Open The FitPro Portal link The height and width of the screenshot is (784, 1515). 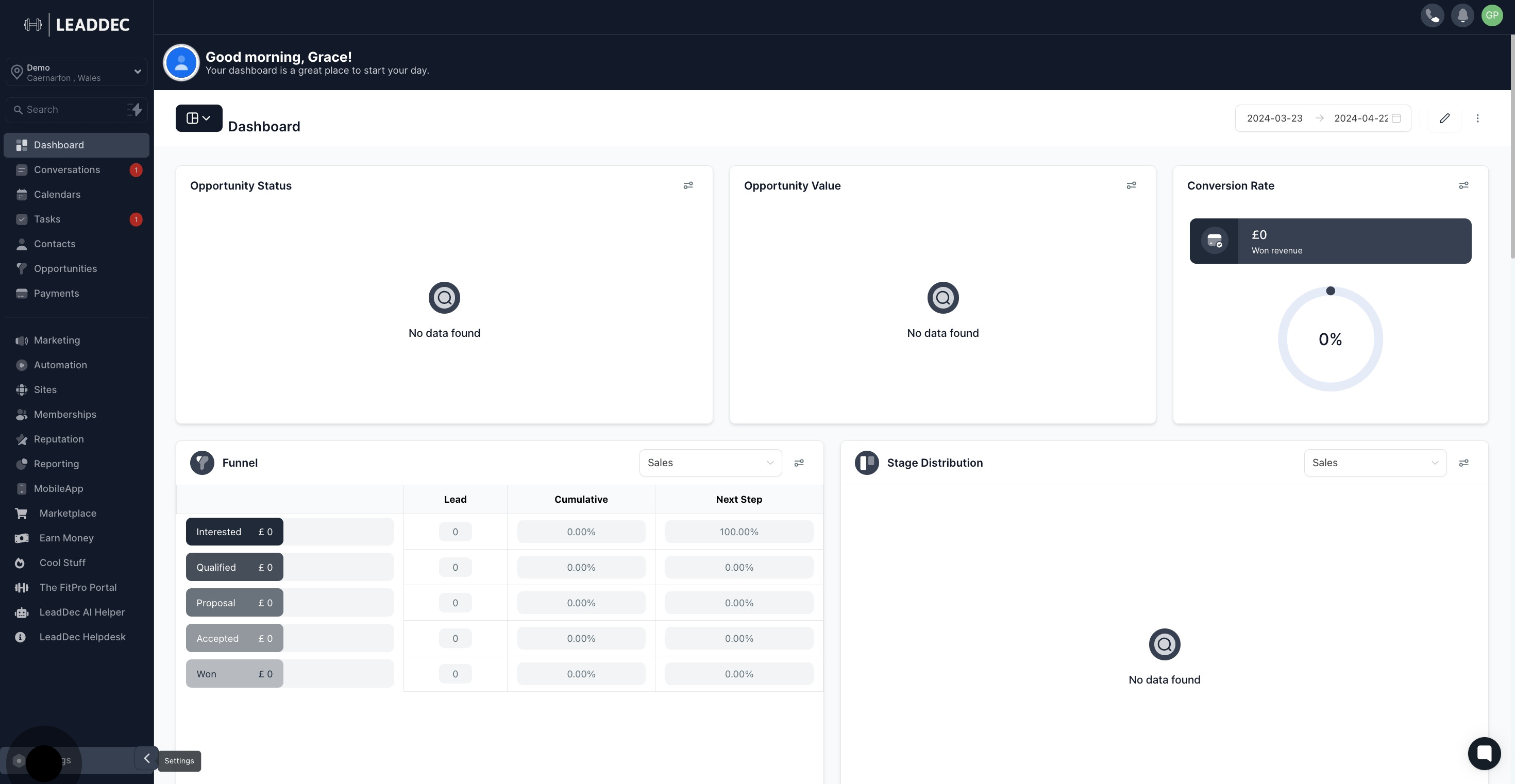(76, 587)
